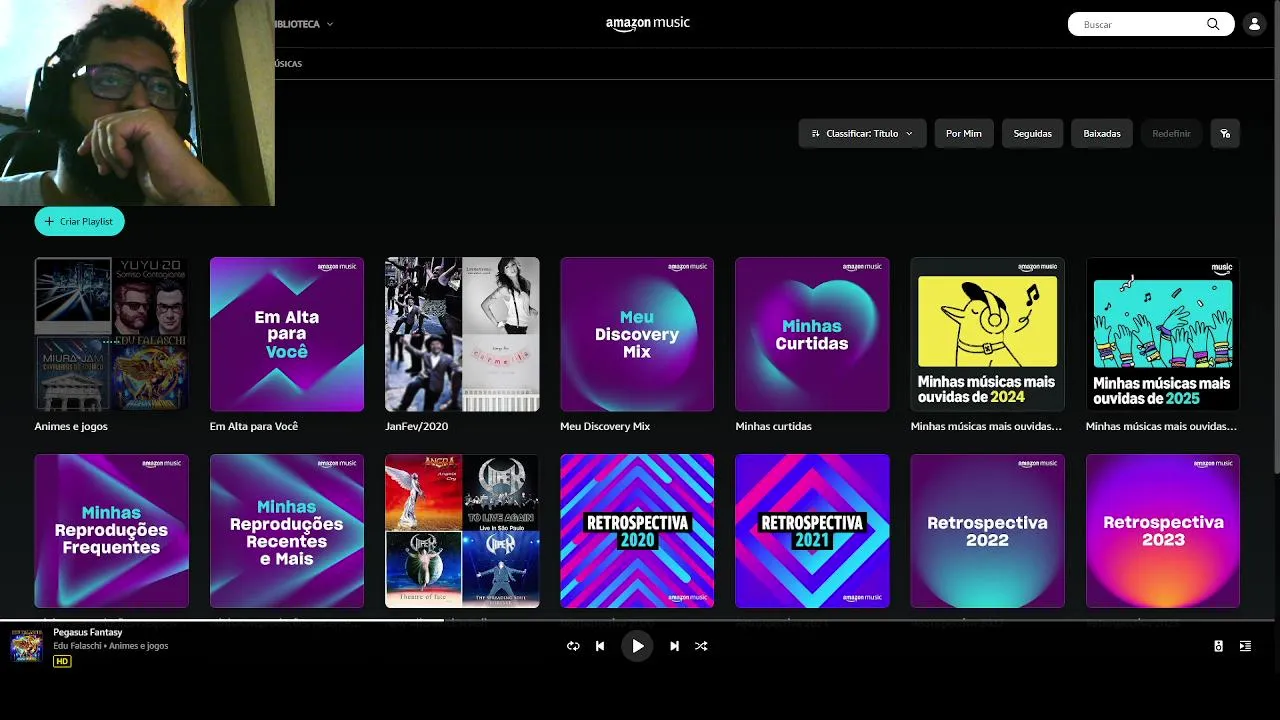
Task: Click the 'Em Alta para Você' title link
Action: click(x=254, y=426)
